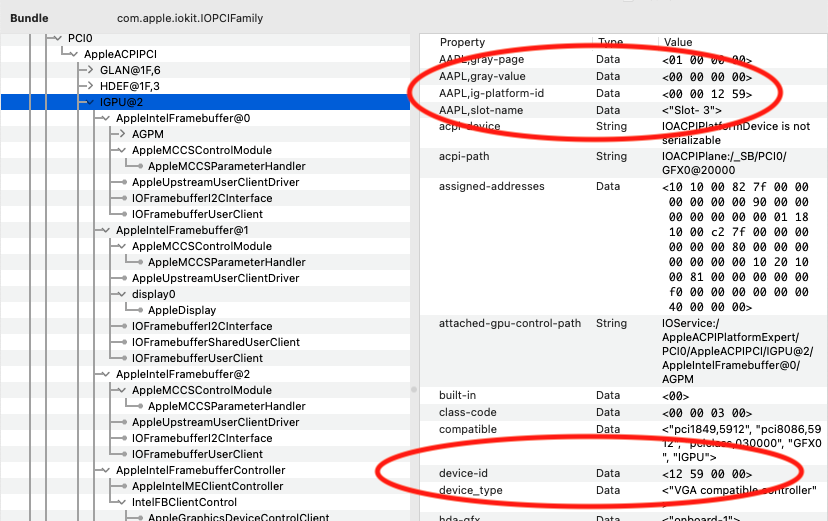Select AppleIntelFramebuffer@2 in the tree
The height and width of the screenshot is (521, 828).
pyautogui.click(x=183, y=374)
